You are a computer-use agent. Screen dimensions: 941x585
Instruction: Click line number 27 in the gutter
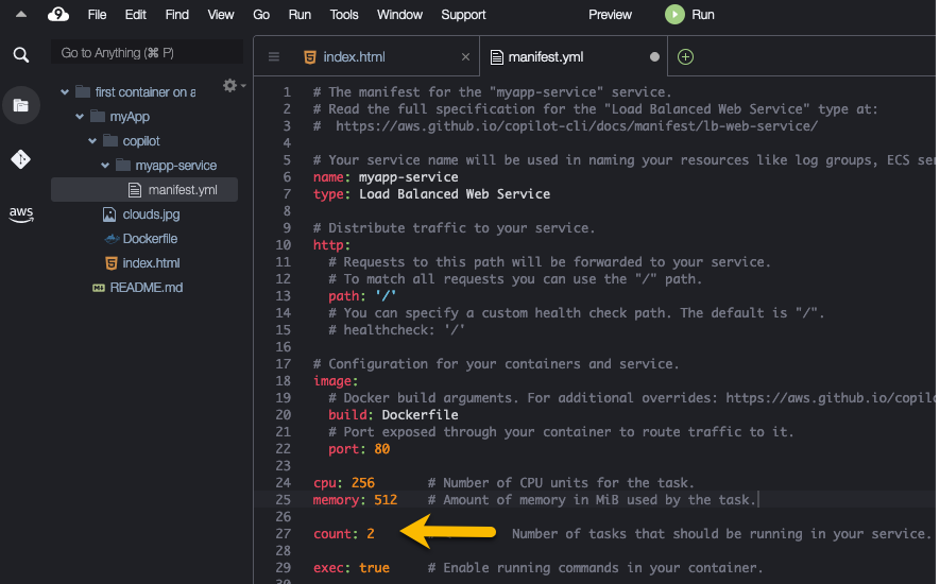click(x=283, y=534)
